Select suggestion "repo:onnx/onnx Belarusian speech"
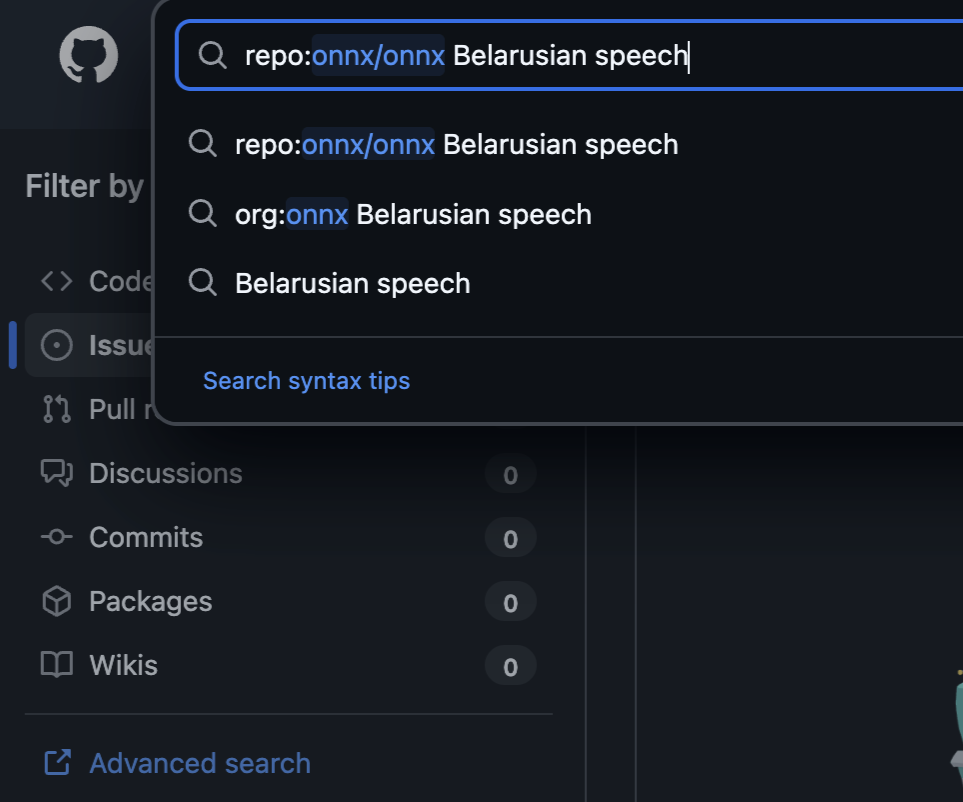The image size is (963, 802). tap(456, 145)
